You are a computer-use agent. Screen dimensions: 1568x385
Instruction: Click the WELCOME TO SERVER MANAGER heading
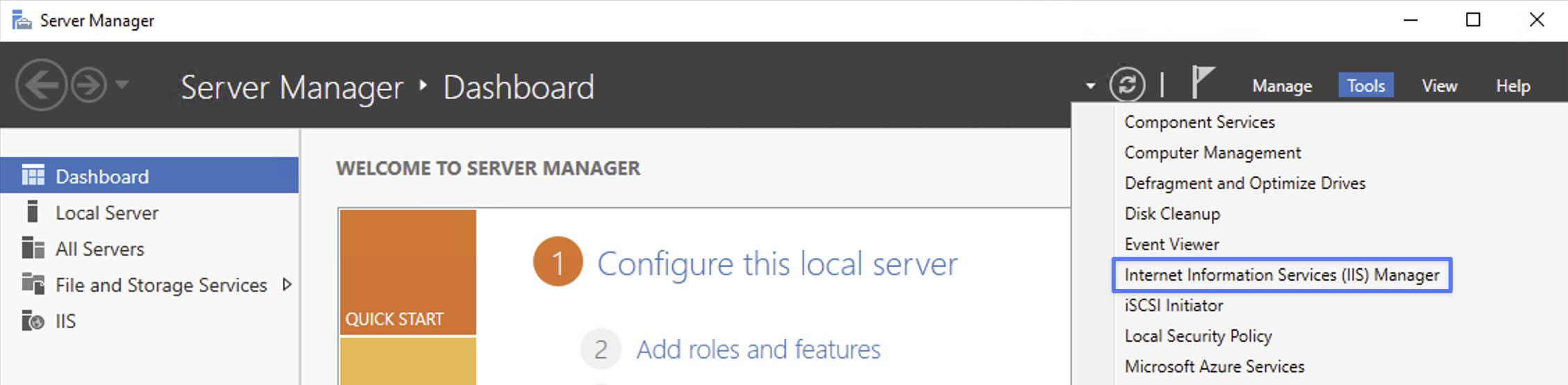(488, 168)
